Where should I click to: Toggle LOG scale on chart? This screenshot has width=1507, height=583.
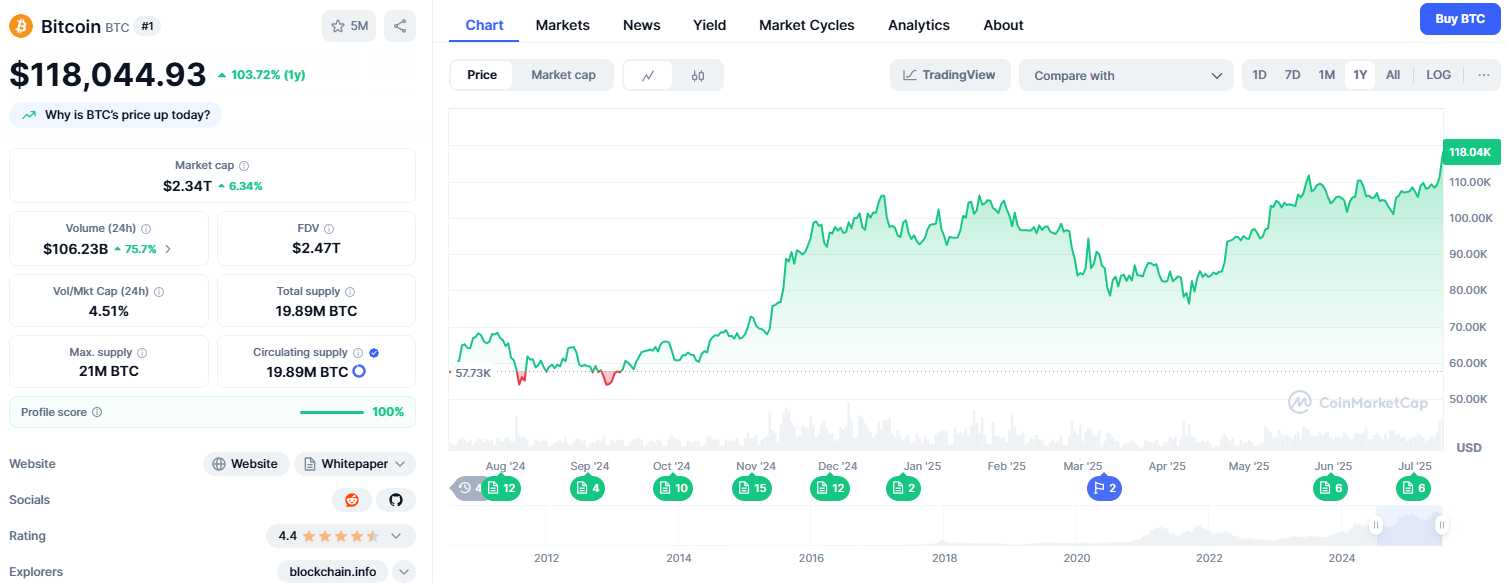click(1439, 75)
